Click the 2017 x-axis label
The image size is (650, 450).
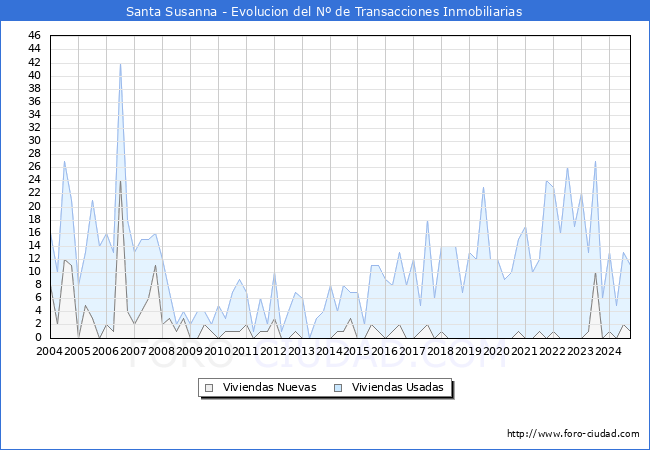[412, 351]
